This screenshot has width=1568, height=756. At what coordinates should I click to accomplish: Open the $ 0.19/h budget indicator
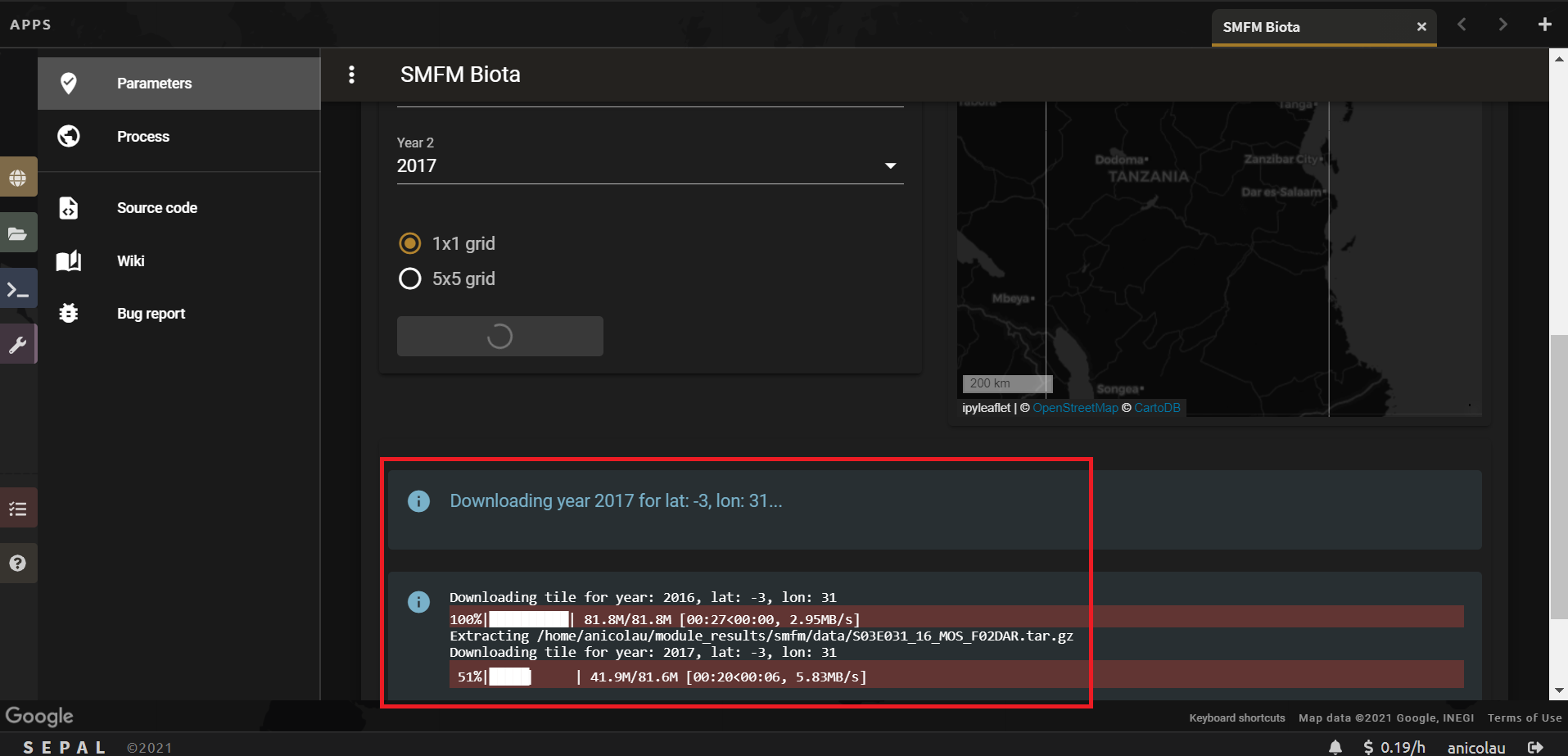coord(1394,747)
